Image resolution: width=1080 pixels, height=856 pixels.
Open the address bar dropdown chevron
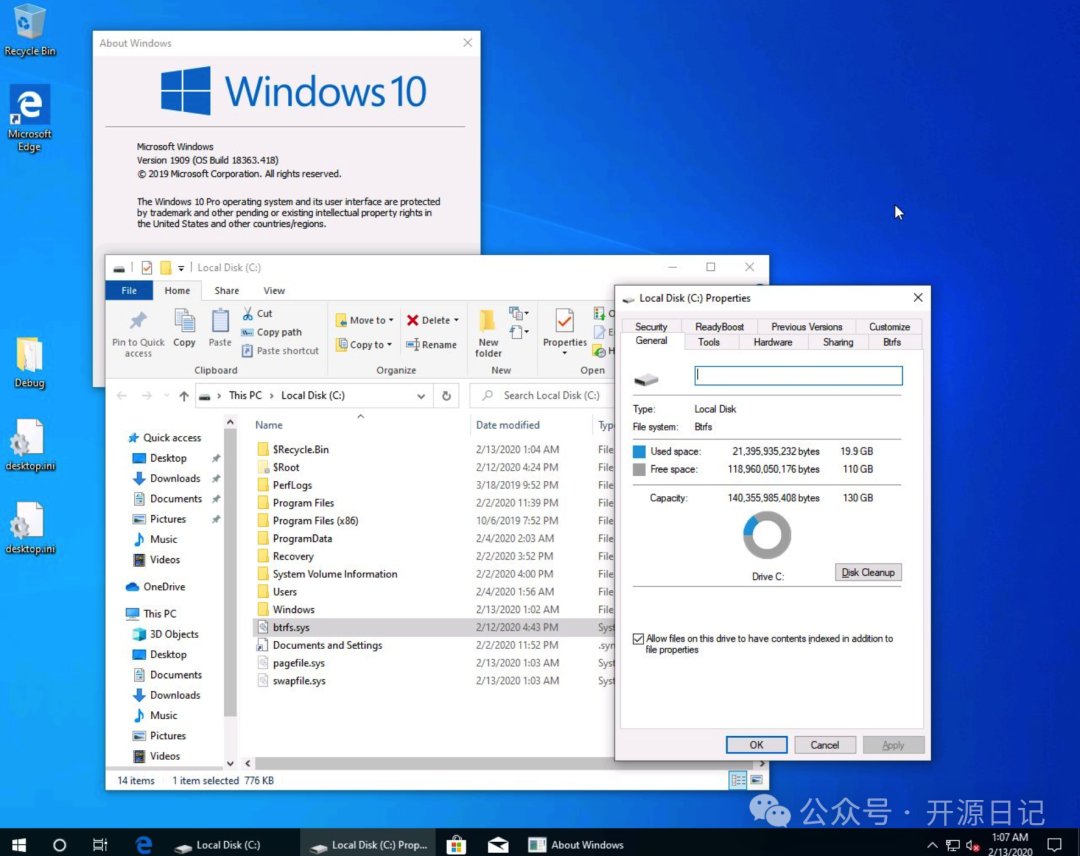pos(420,395)
